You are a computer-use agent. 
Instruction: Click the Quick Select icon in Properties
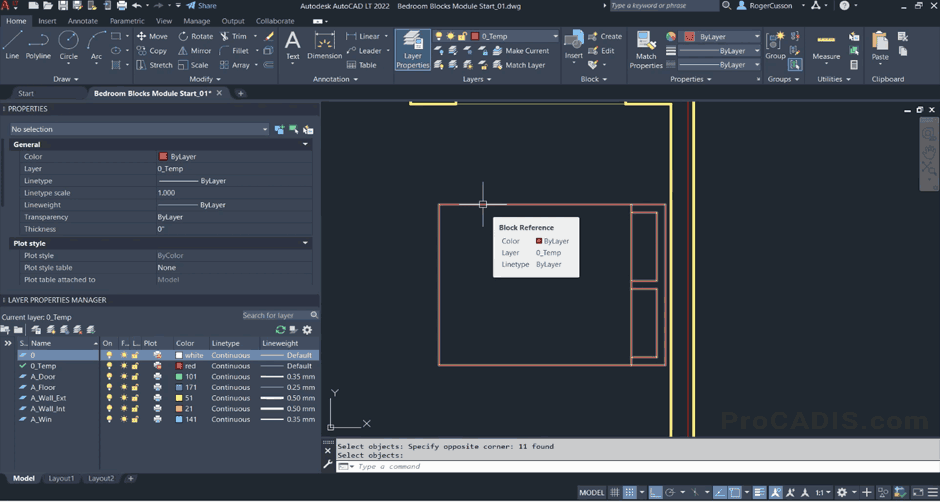[x=308, y=130]
